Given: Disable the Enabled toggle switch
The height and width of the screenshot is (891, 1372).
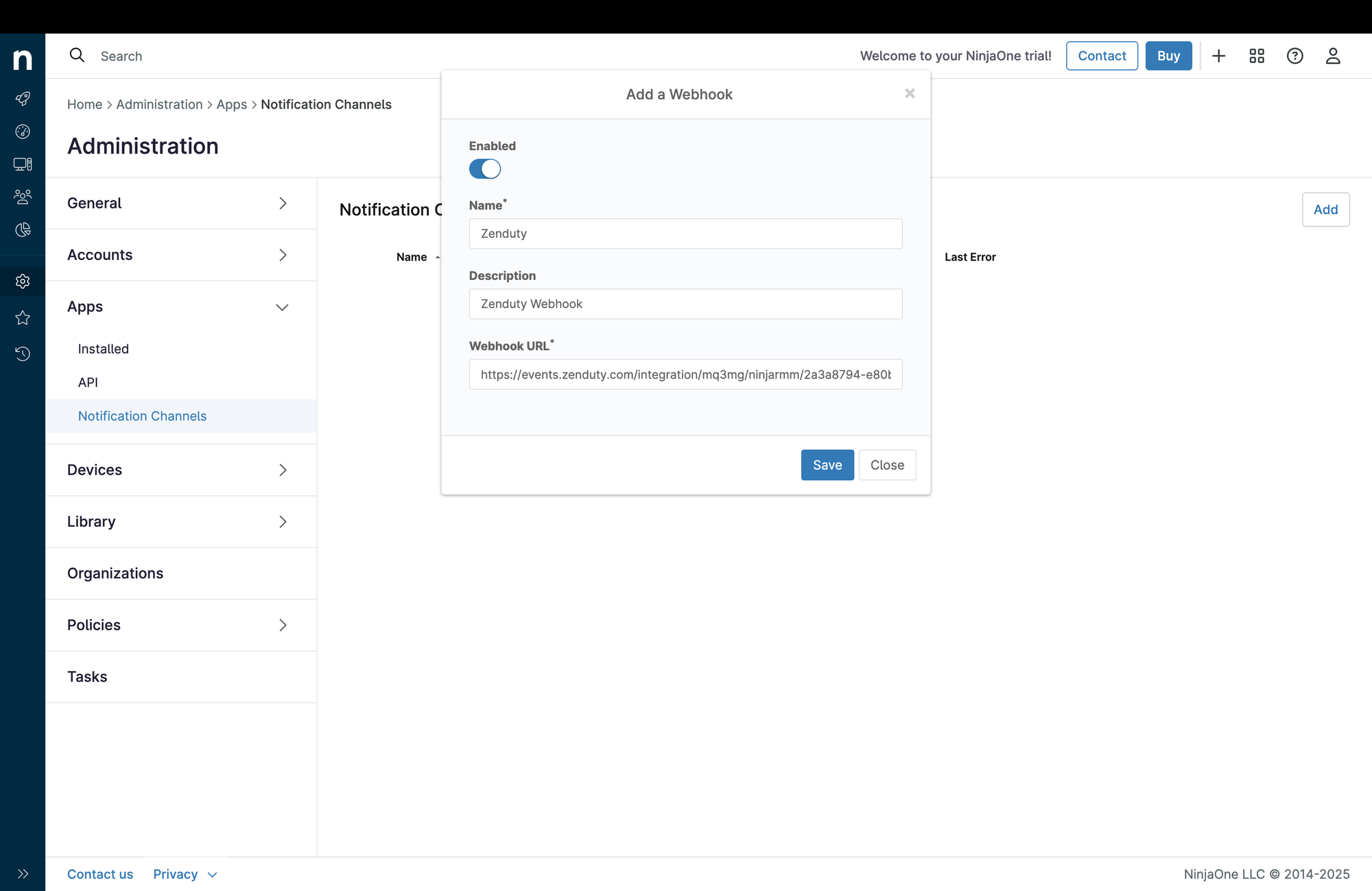Looking at the screenshot, I should point(485,169).
